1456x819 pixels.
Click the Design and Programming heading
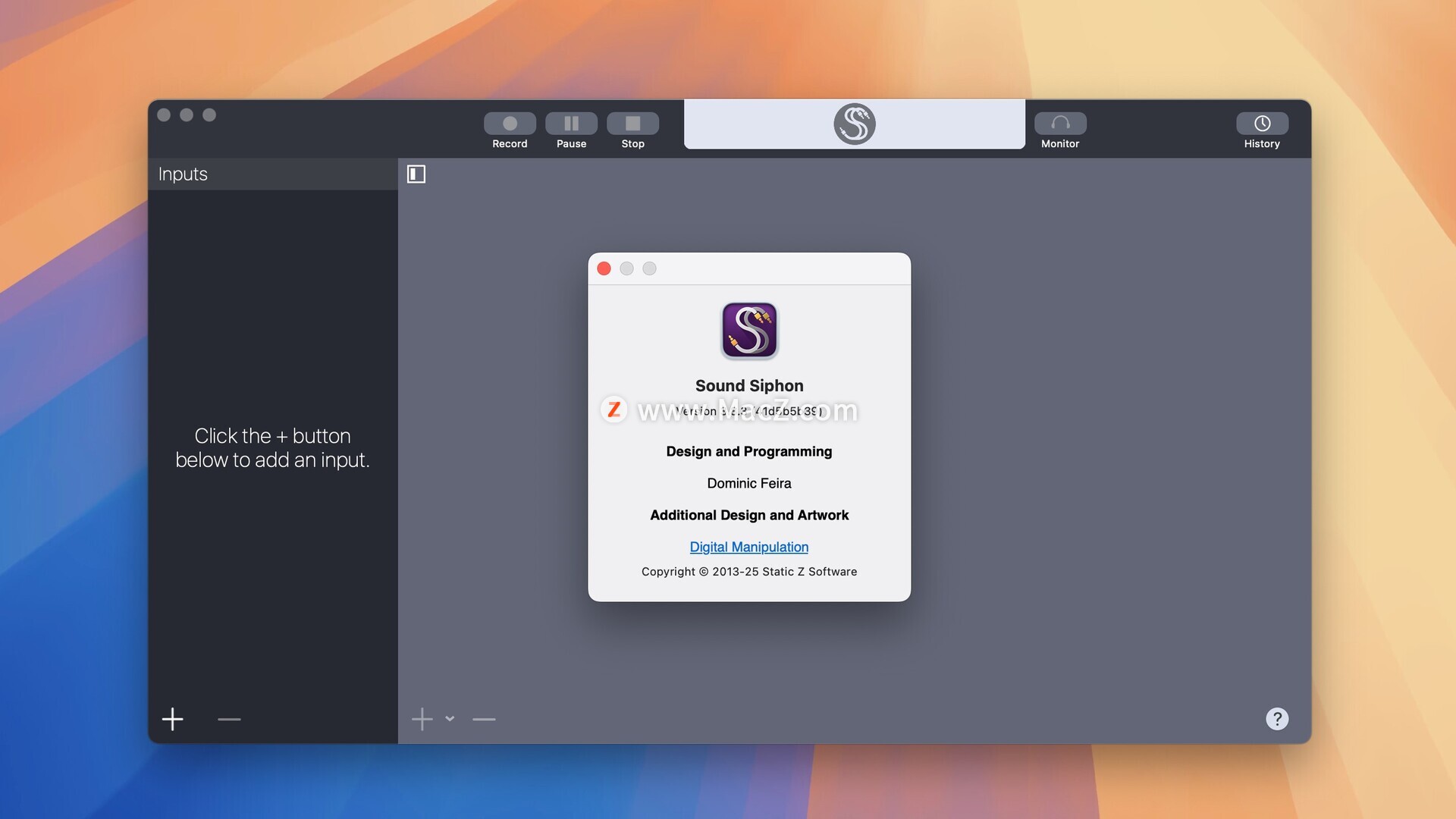pyautogui.click(x=749, y=451)
